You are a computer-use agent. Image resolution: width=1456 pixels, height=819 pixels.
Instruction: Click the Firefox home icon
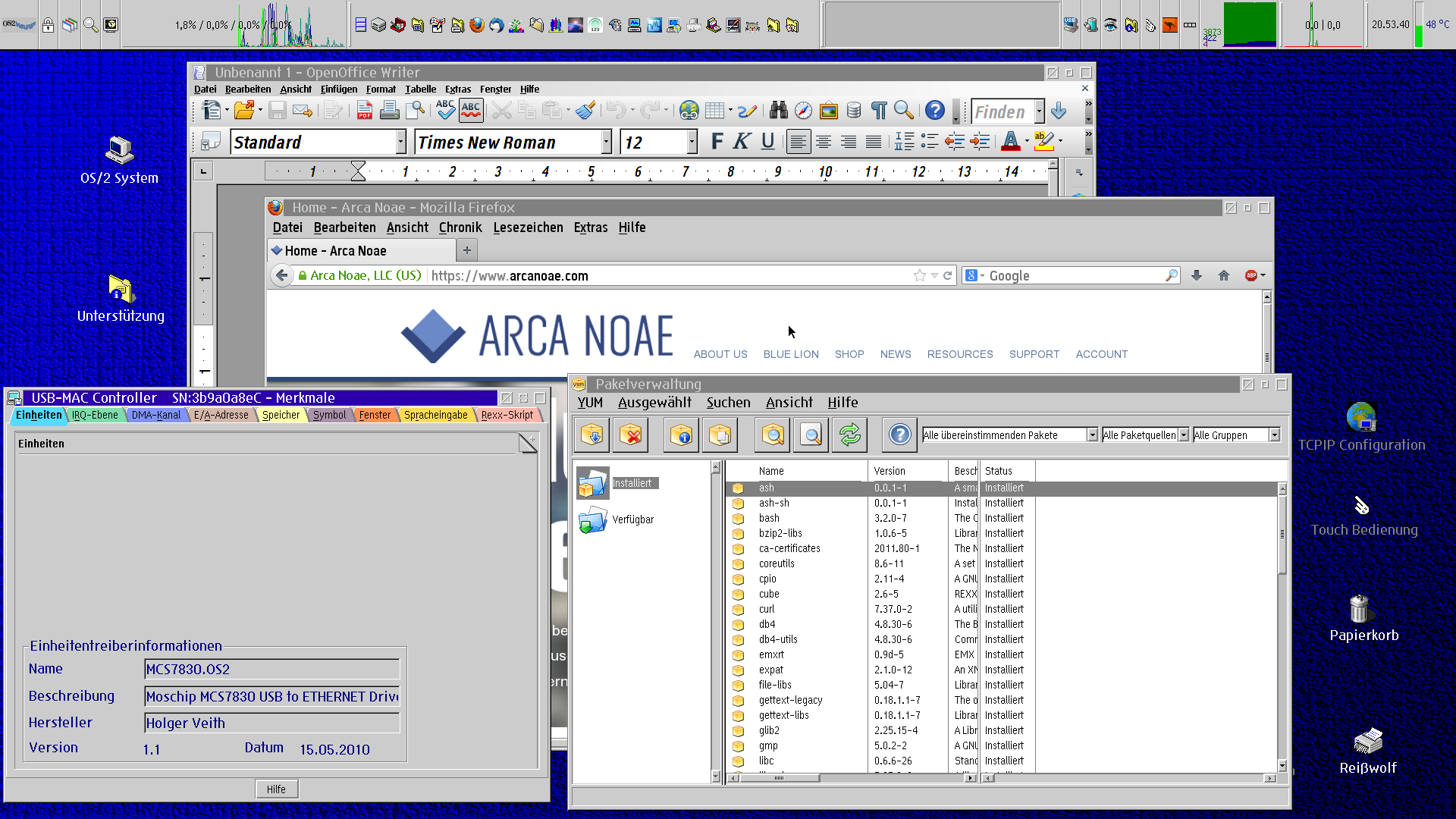click(x=1224, y=275)
